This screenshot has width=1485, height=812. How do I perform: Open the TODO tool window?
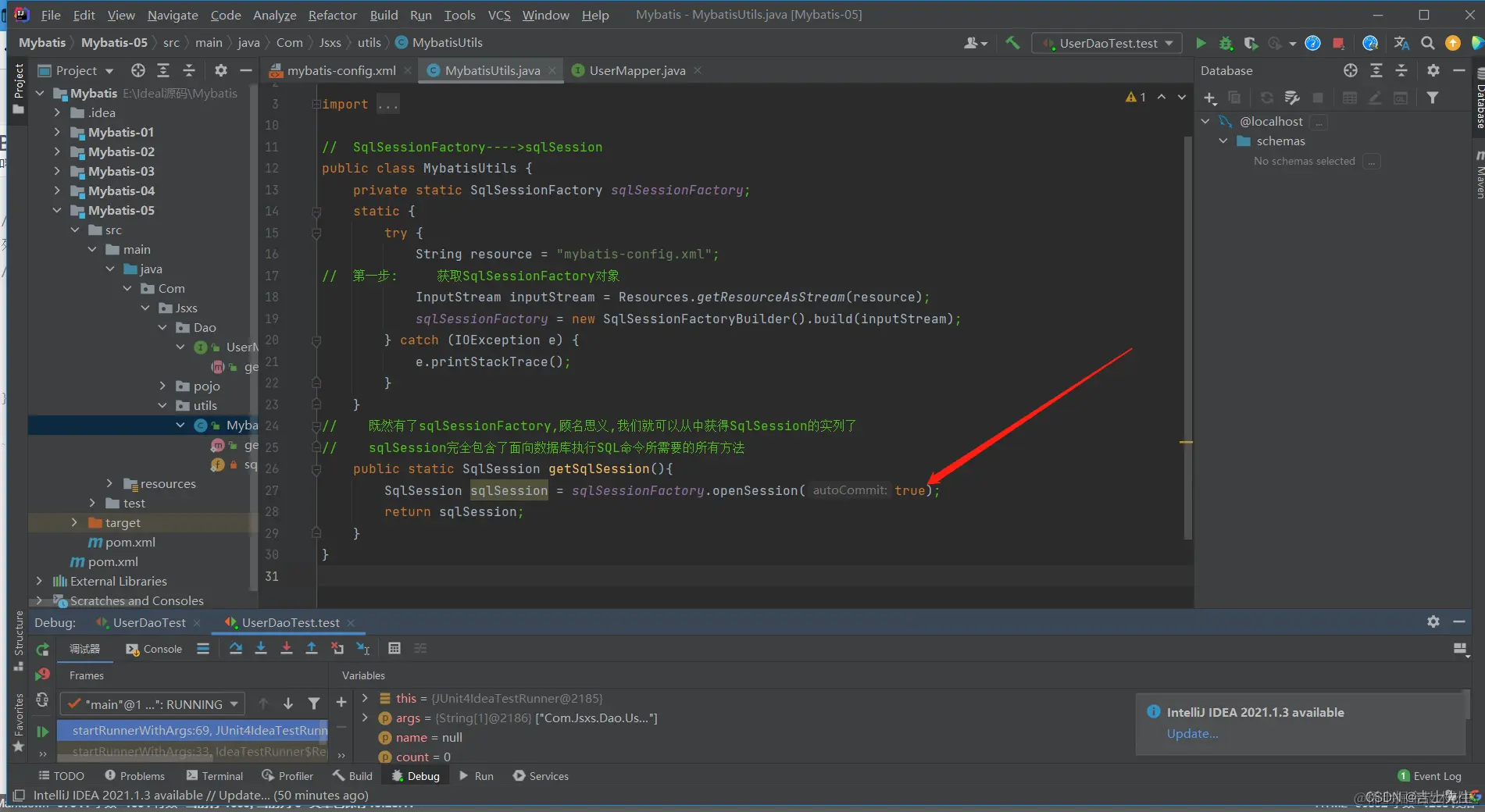pyautogui.click(x=61, y=776)
